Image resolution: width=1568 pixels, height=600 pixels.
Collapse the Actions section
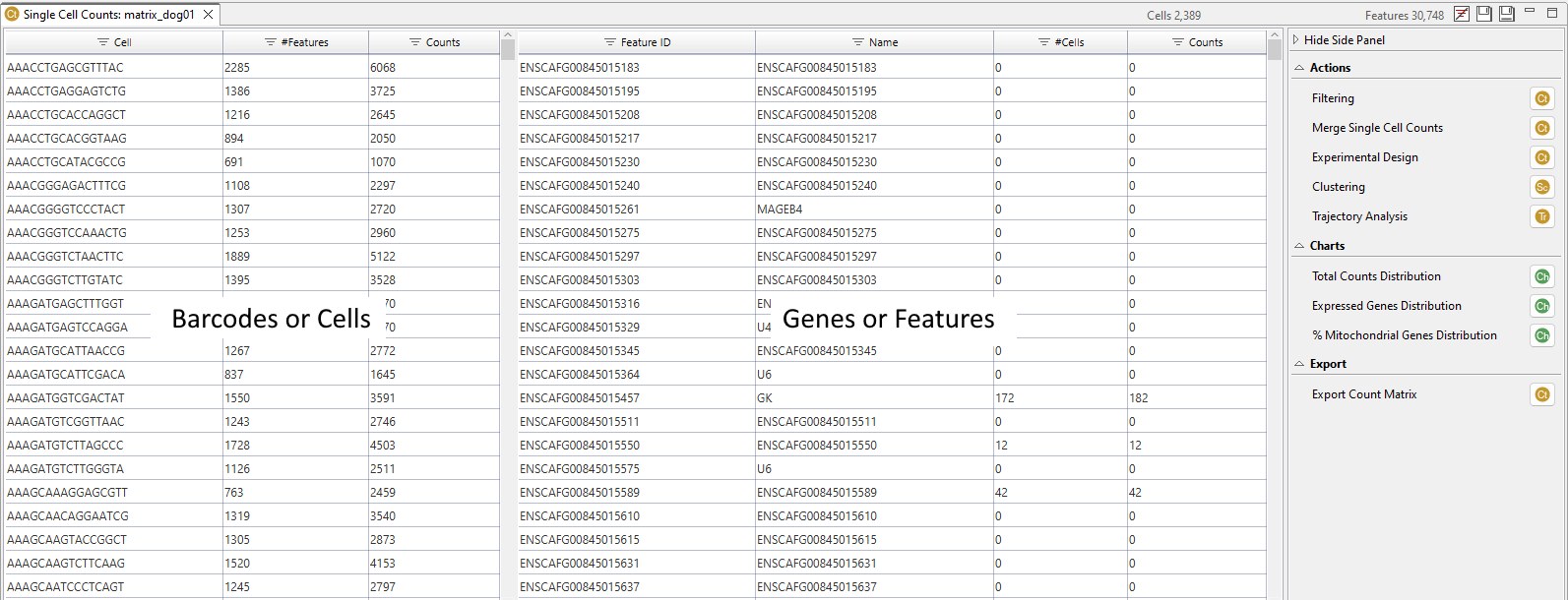1299,68
